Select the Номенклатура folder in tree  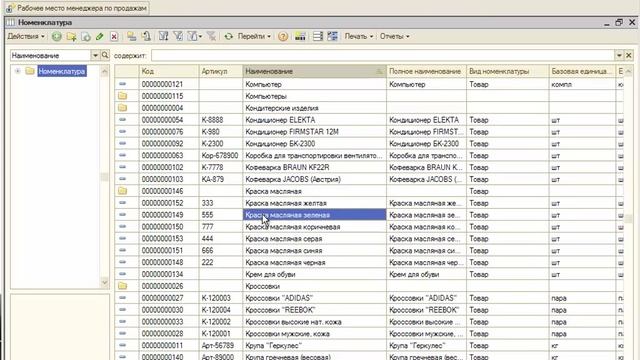coord(62,71)
